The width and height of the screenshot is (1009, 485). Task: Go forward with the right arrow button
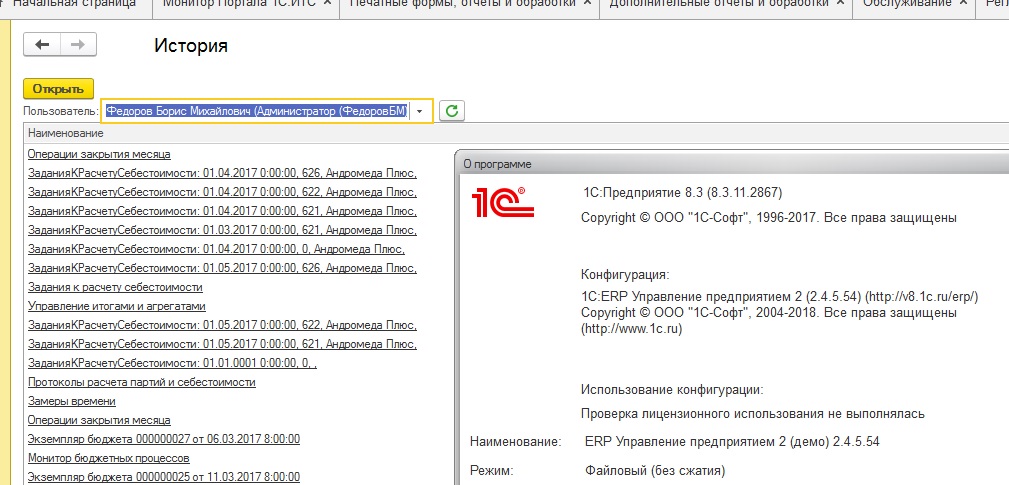pos(79,44)
